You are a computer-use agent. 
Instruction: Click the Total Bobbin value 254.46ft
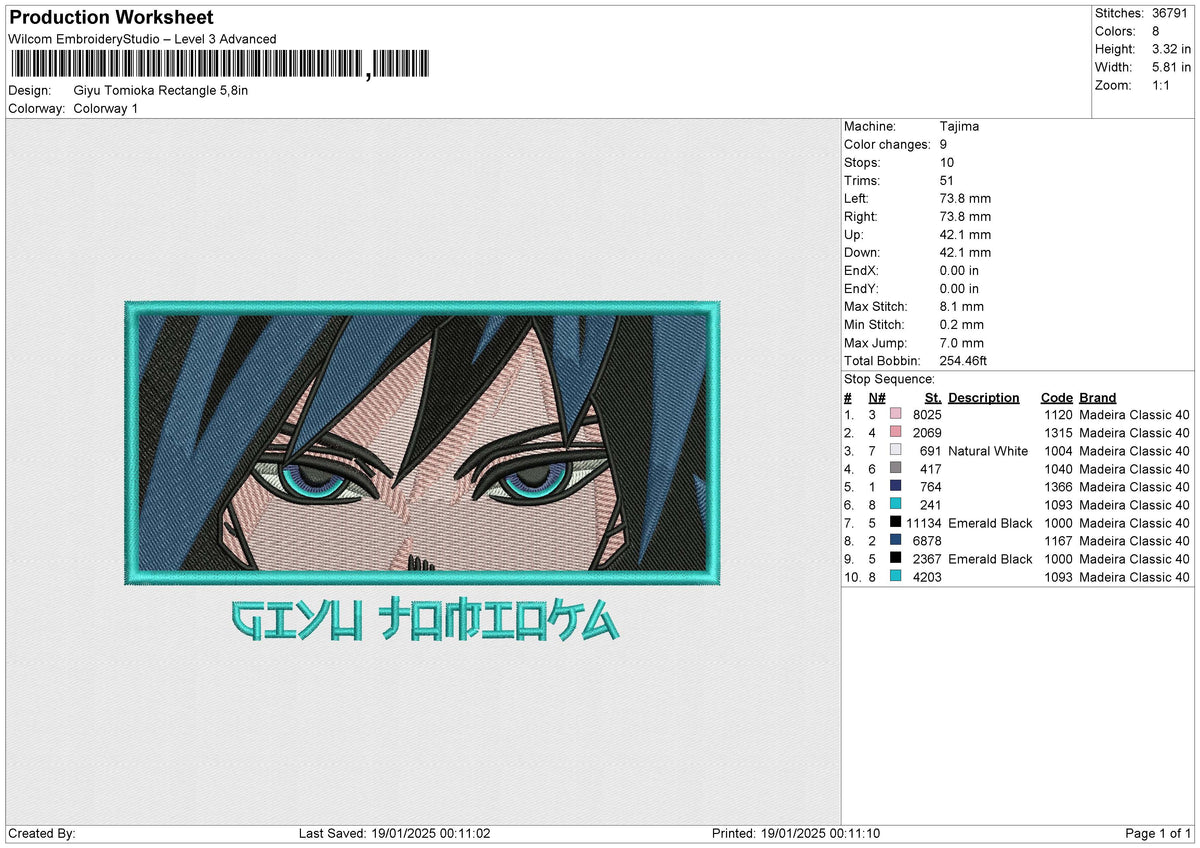tap(964, 360)
